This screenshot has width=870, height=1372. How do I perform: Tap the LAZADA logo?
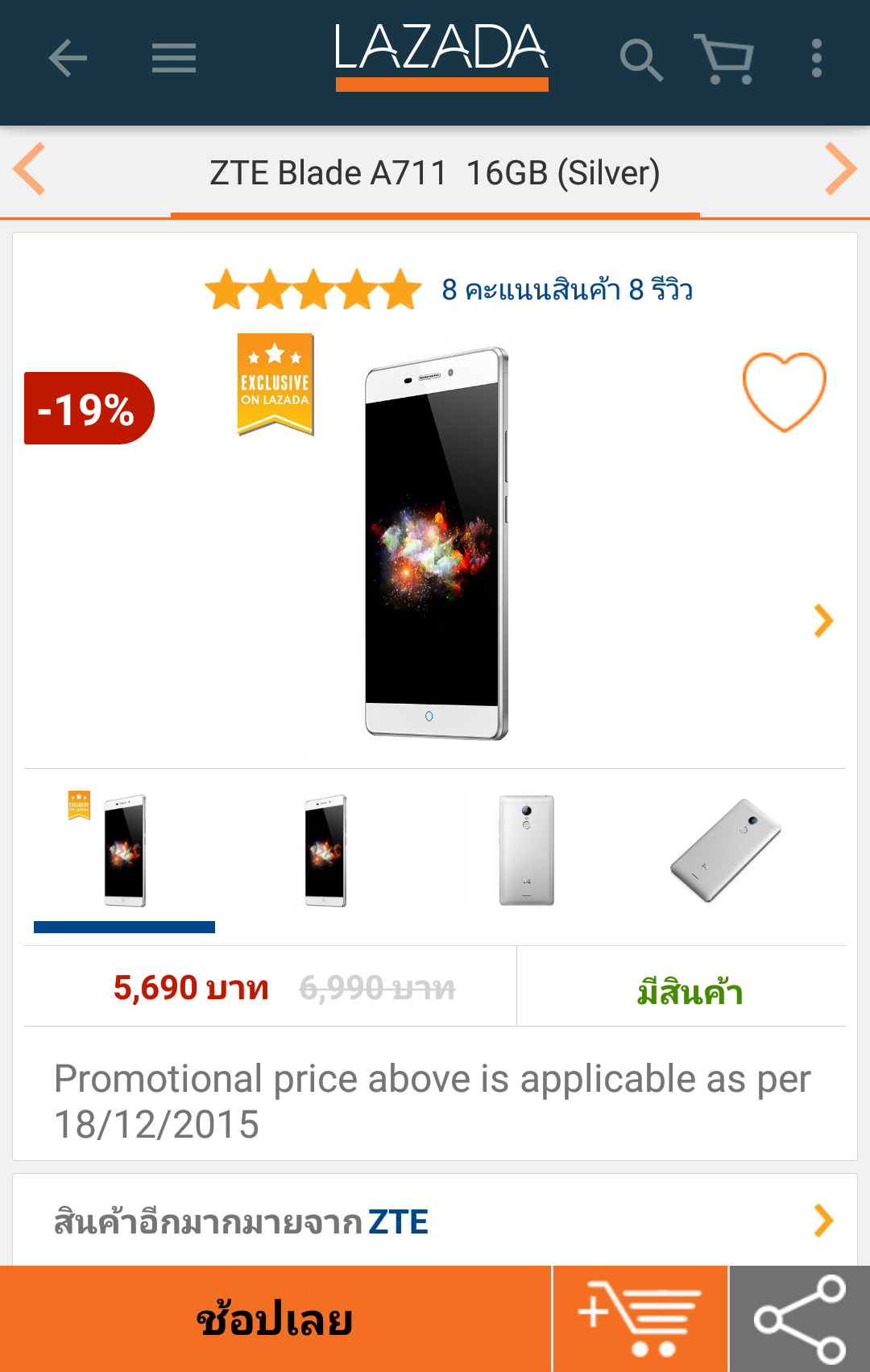point(441,55)
